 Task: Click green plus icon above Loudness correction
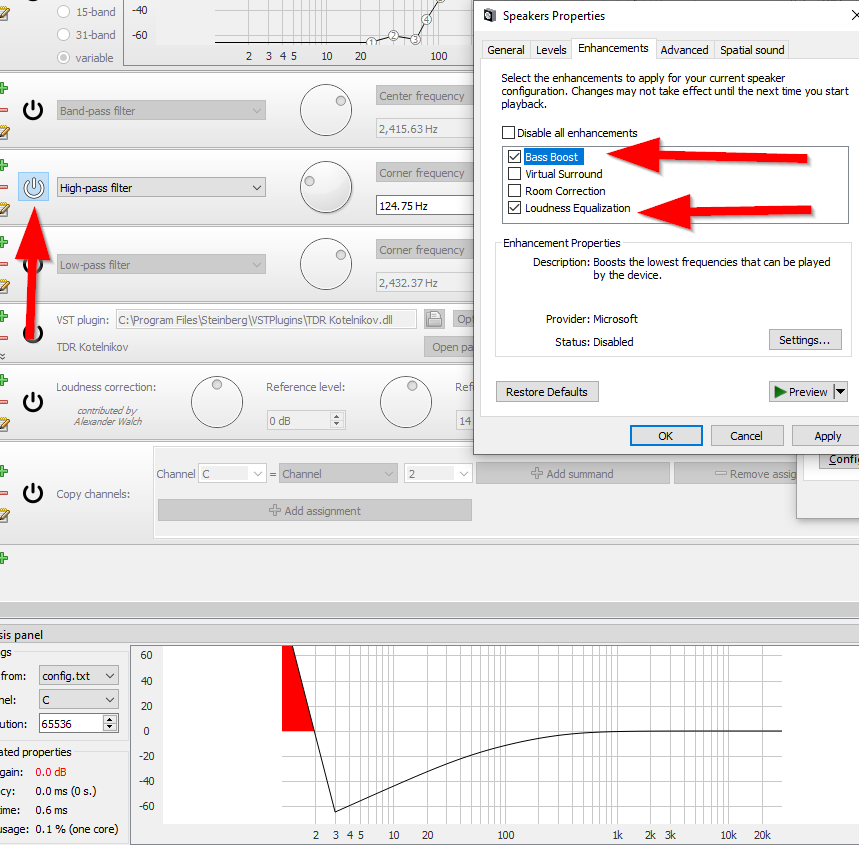(x=3, y=380)
